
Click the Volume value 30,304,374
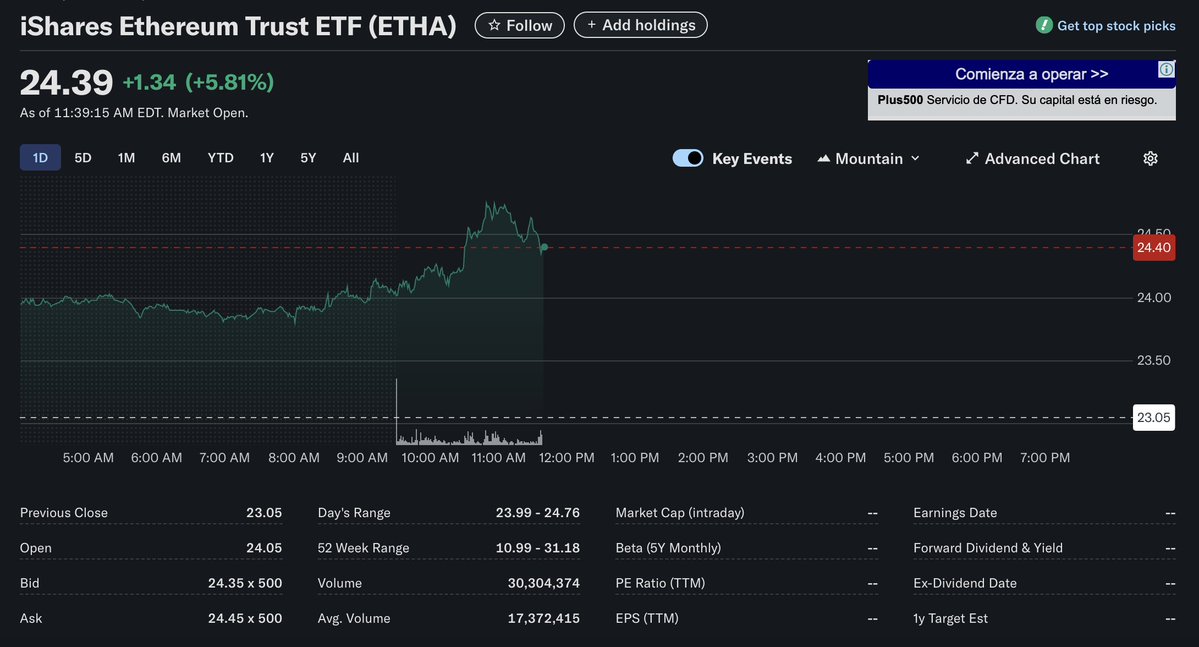tap(544, 583)
